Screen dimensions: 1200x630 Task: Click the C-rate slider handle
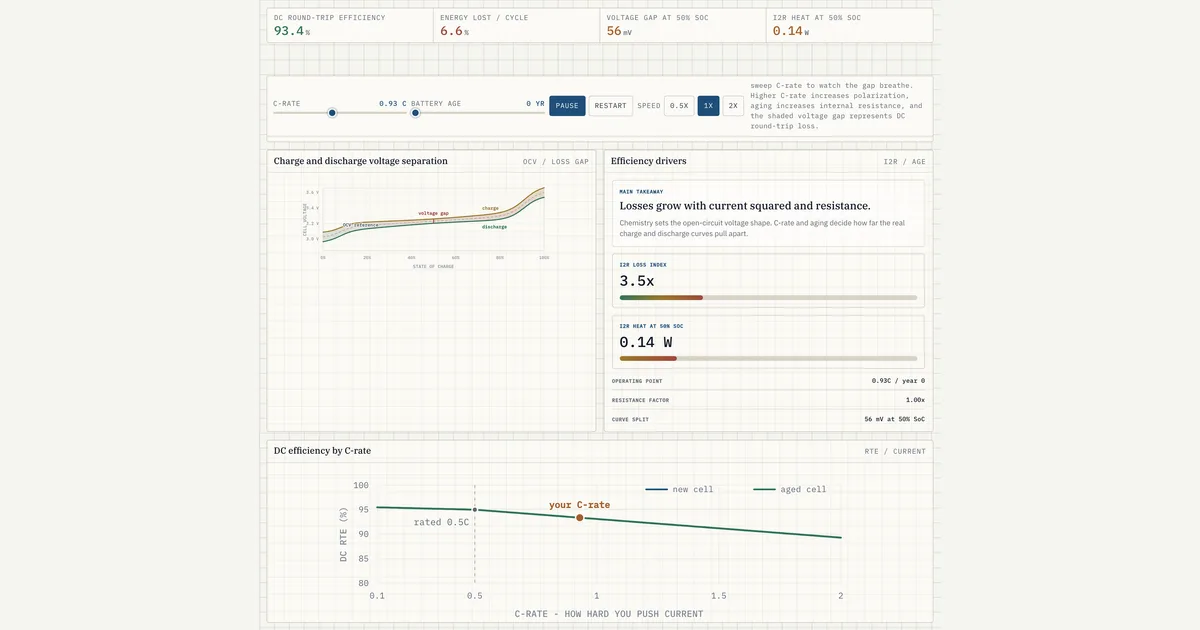(332, 113)
